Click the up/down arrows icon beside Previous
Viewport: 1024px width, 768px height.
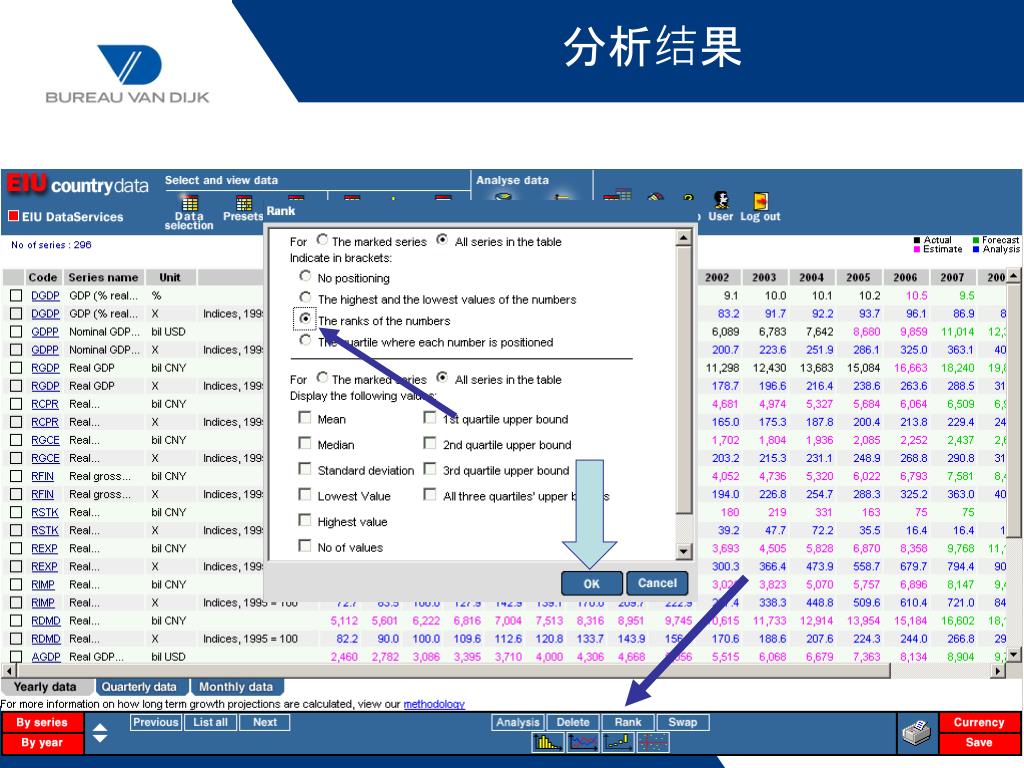tap(100, 733)
